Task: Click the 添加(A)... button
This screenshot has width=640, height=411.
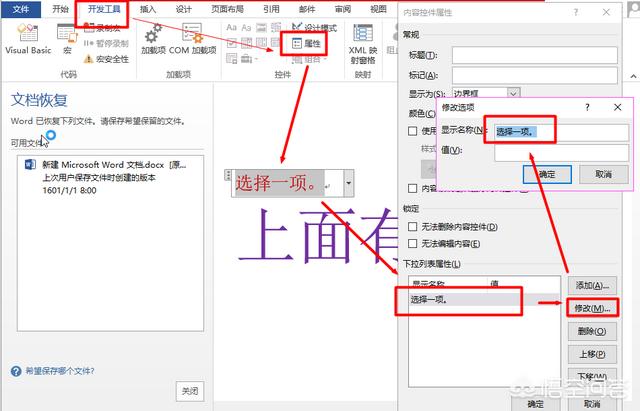Action: coord(592,285)
